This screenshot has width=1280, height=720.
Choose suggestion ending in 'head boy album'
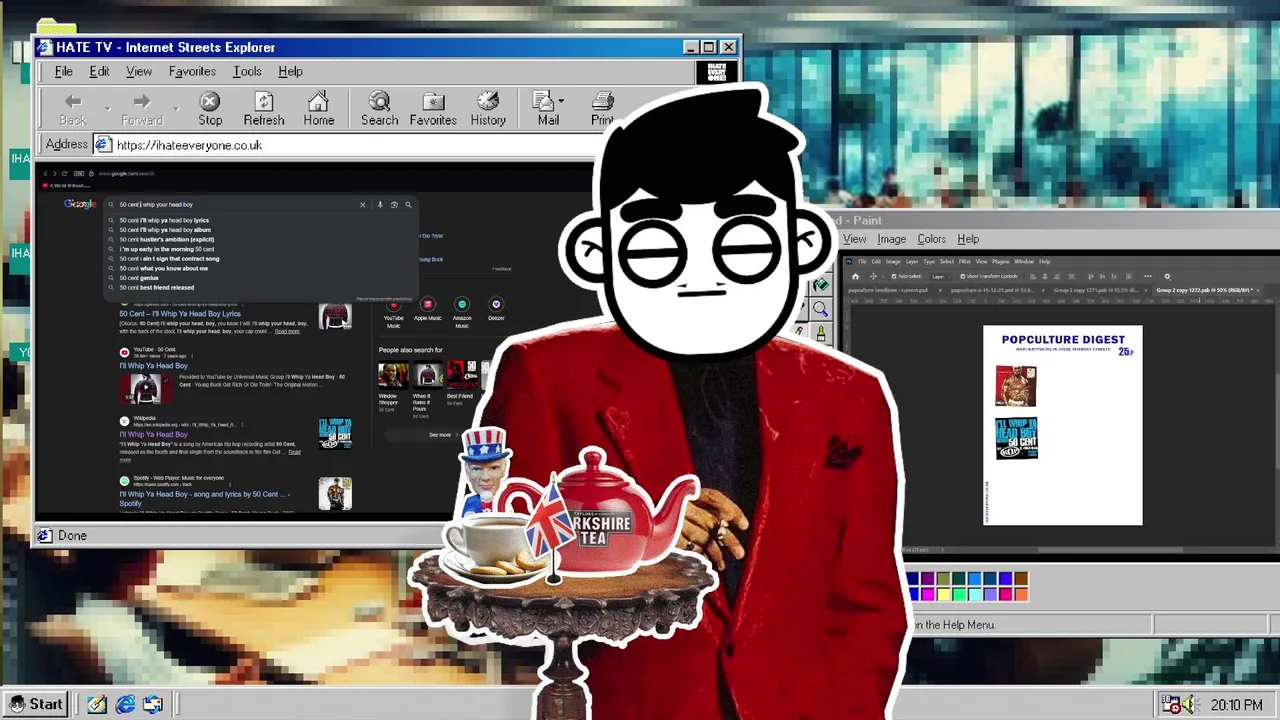(165, 230)
